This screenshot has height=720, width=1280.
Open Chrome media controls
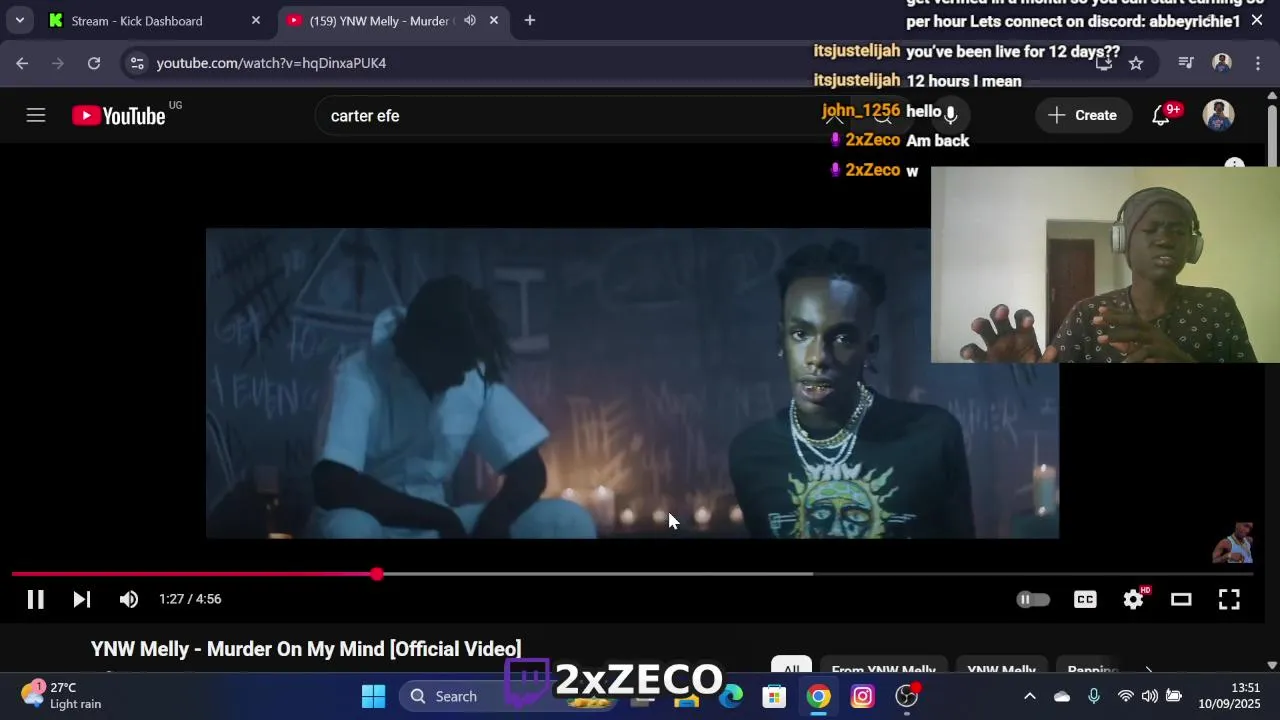coord(1186,63)
